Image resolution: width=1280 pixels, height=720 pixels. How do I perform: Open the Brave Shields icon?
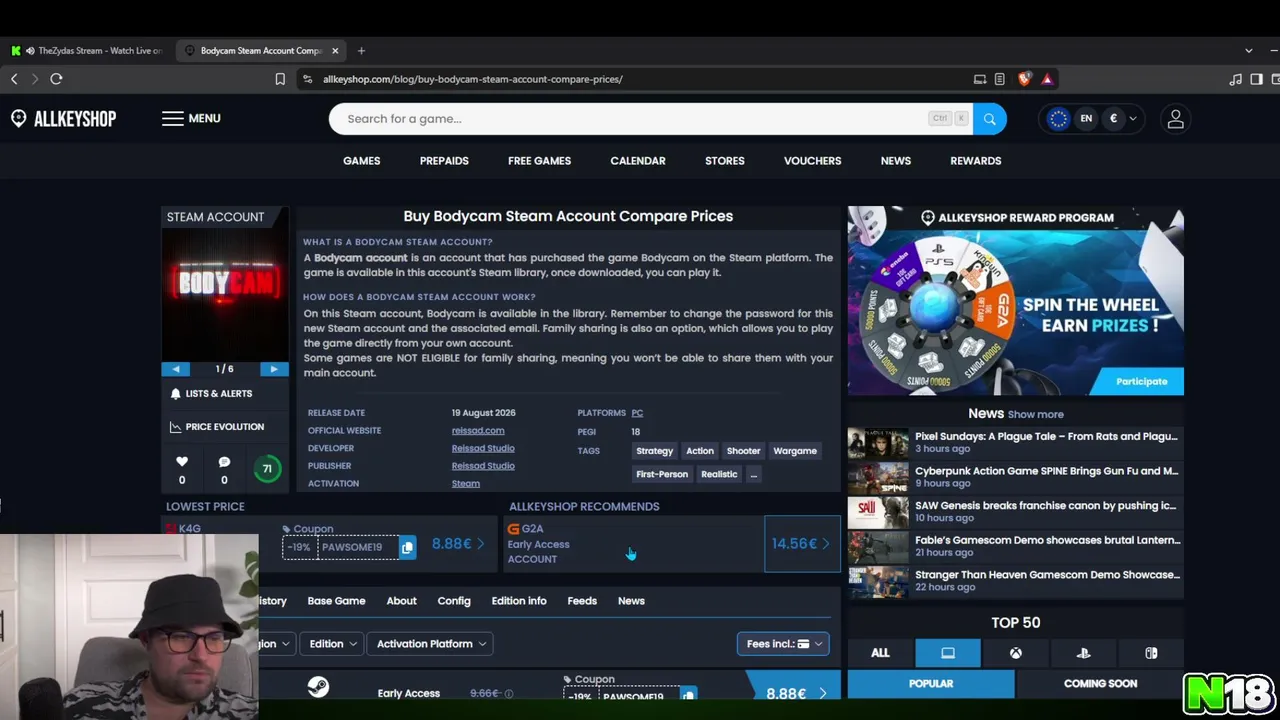[1024, 79]
